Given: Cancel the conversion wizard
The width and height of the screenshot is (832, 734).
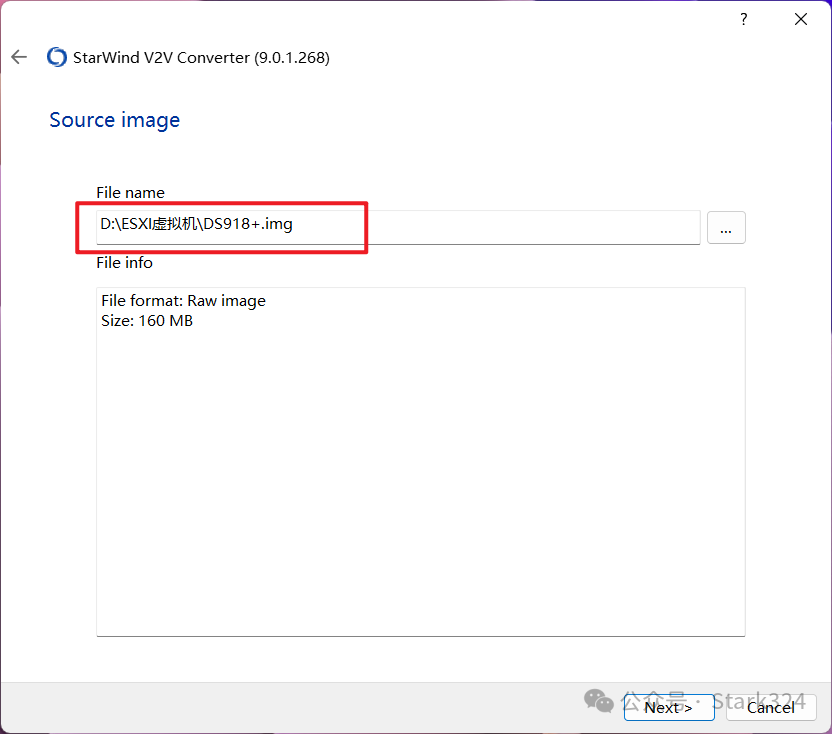Looking at the screenshot, I should click(770, 707).
